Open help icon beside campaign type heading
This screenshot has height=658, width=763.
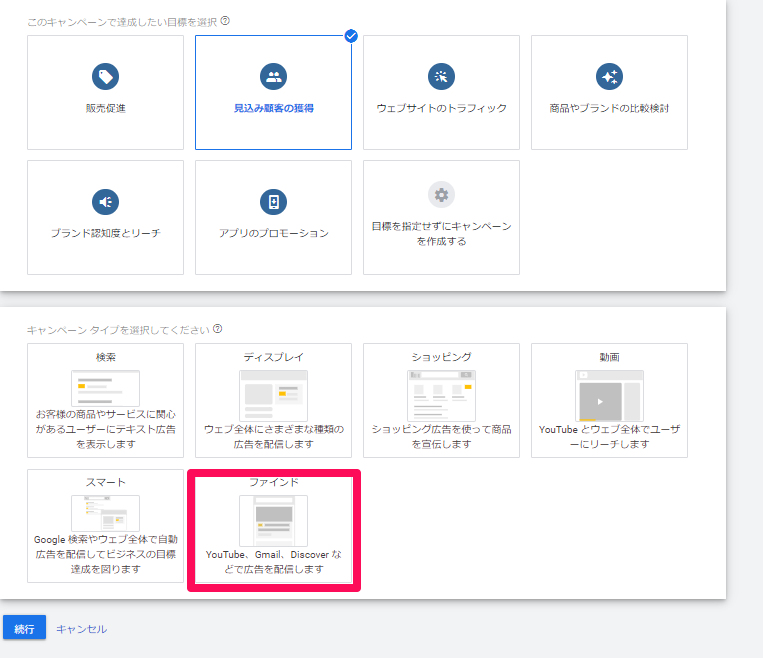(217, 329)
